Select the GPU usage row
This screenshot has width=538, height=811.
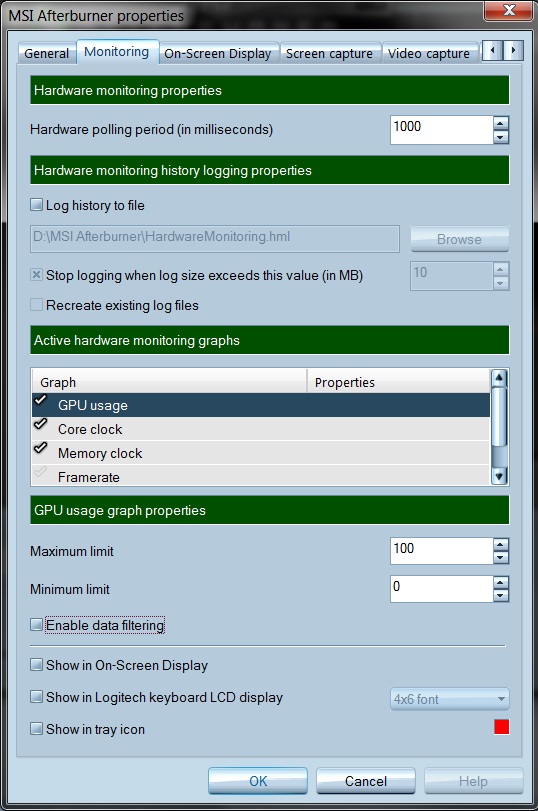[x=261, y=405]
